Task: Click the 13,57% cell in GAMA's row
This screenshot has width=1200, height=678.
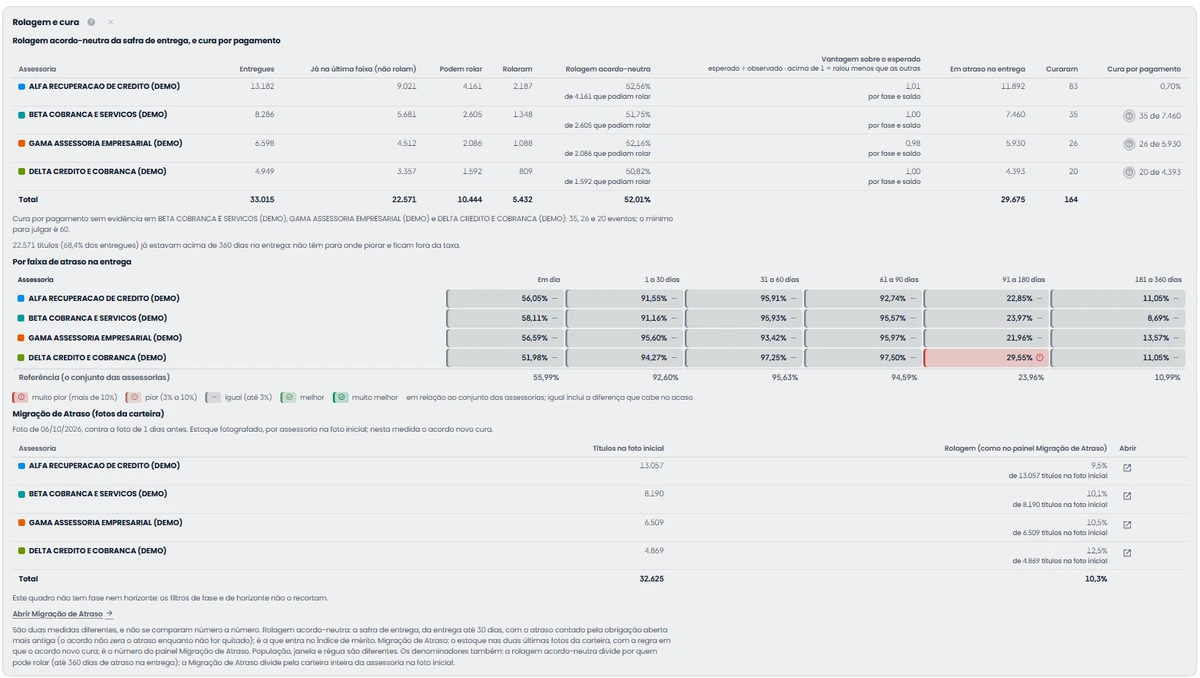Action: [x=1118, y=338]
